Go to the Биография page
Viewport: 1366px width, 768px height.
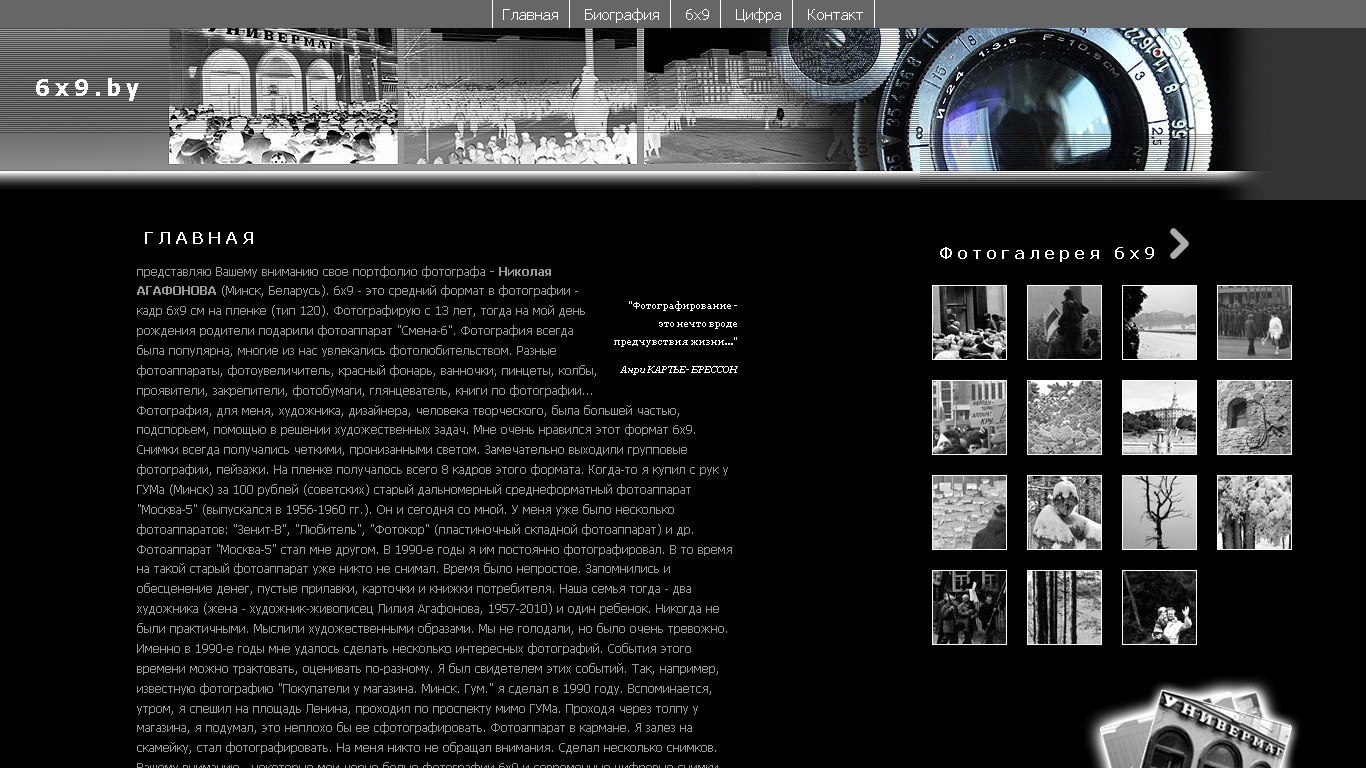(621, 14)
